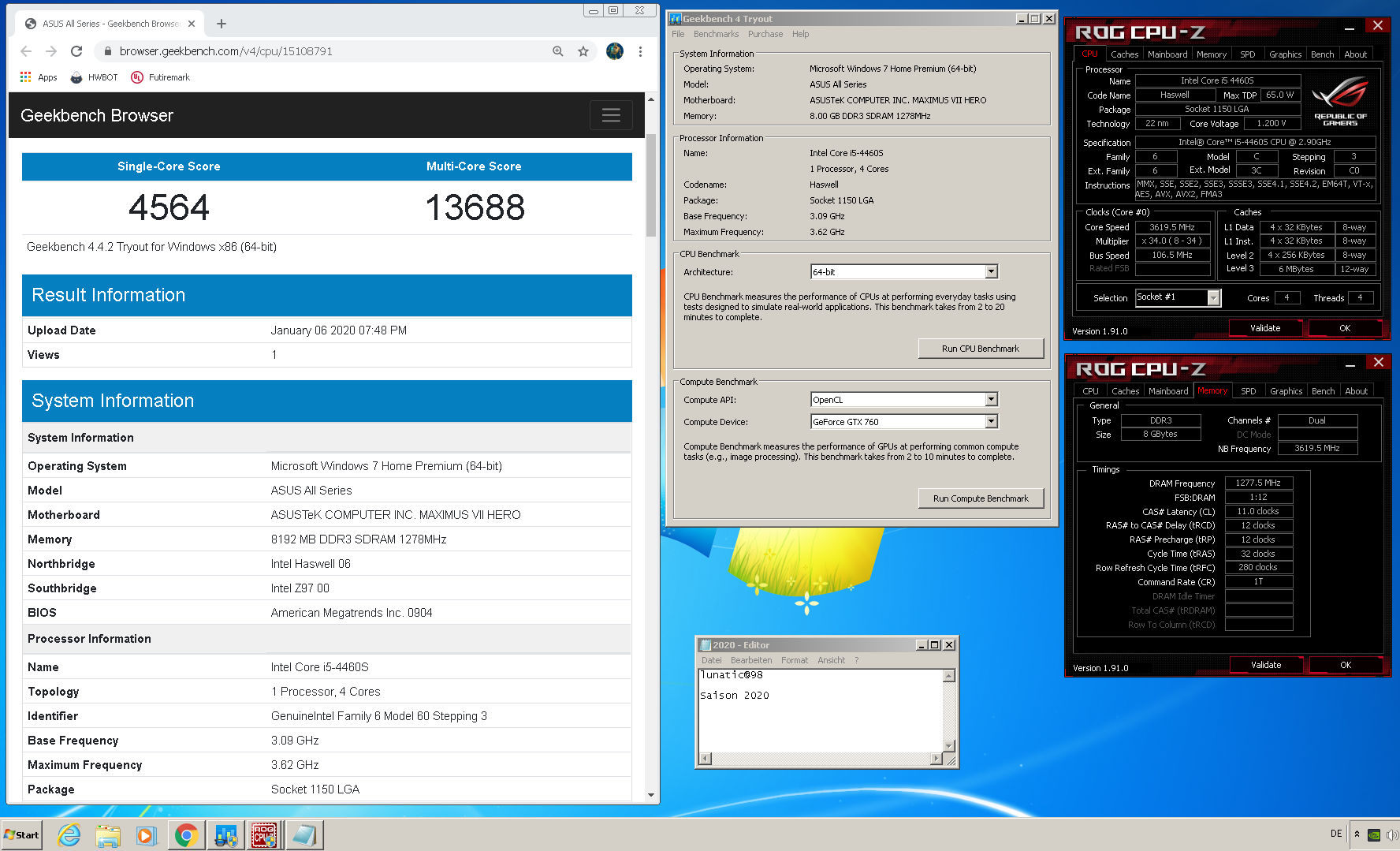Click Run CPU Benchmark button
Image resolution: width=1400 pixels, height=851 pixels.
pos(981,349)
